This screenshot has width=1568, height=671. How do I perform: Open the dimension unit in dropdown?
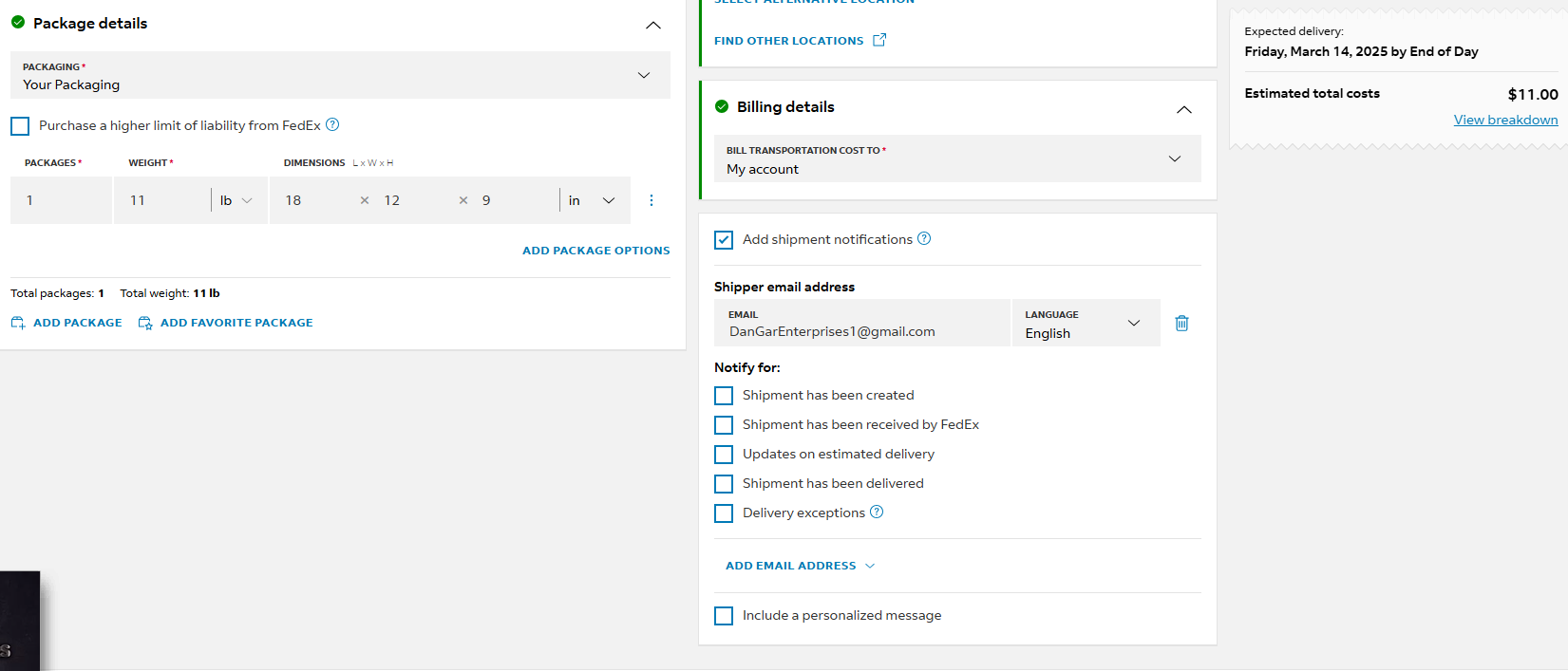point(594,200)
